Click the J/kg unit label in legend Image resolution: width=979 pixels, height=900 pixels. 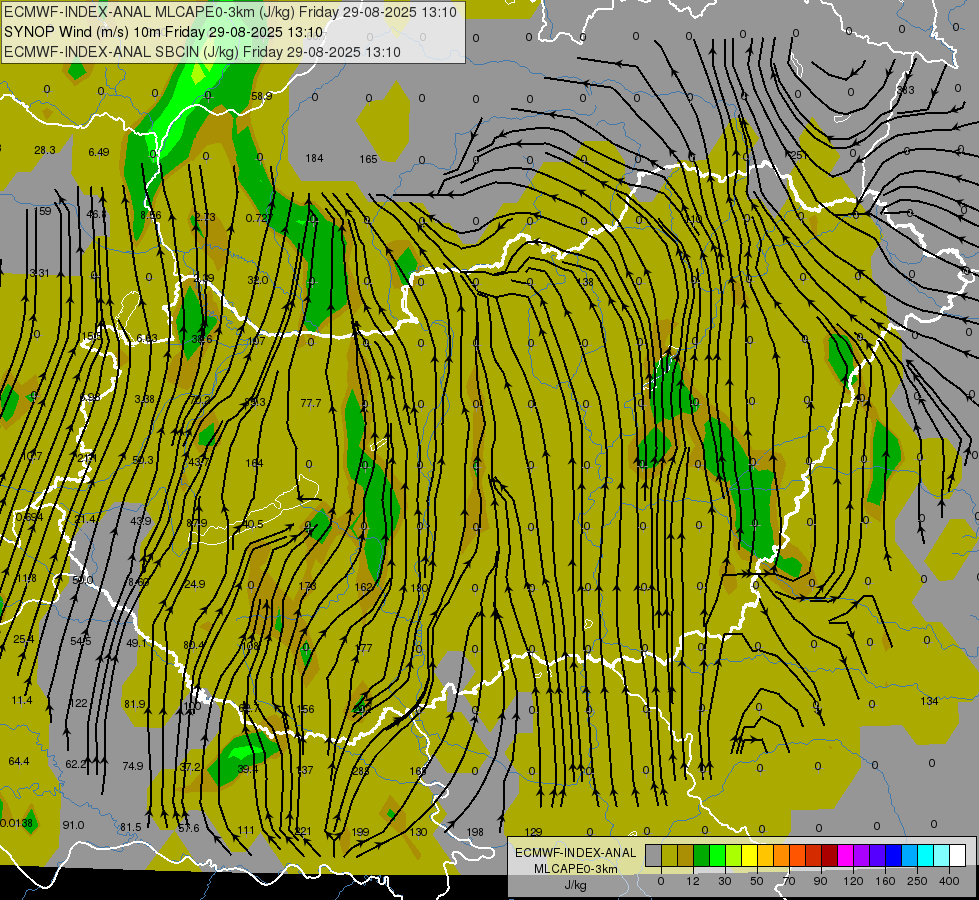pyautogui.click(x=575, y=885)
